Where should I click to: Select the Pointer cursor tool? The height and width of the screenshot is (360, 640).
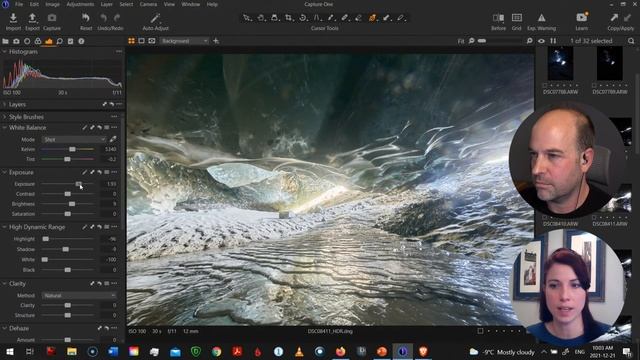click(247, 18)
